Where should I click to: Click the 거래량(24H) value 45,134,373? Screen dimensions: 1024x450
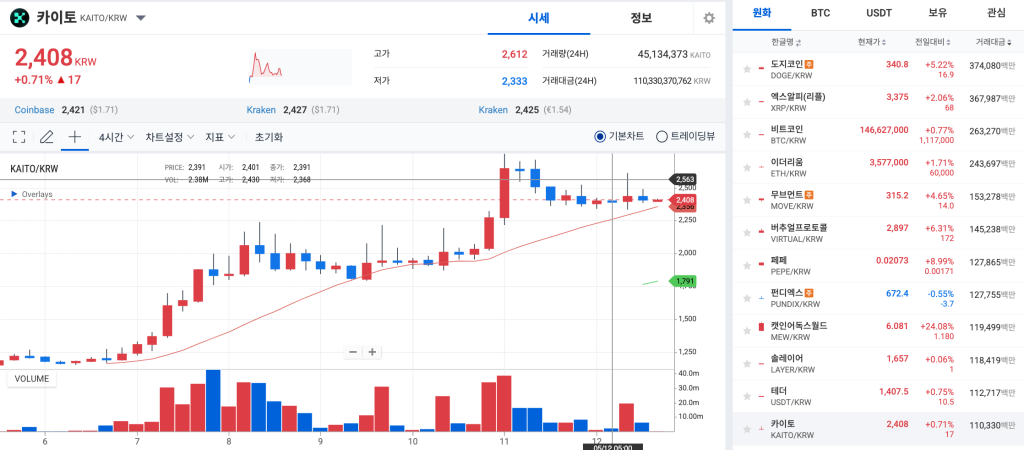coord(662,54)
